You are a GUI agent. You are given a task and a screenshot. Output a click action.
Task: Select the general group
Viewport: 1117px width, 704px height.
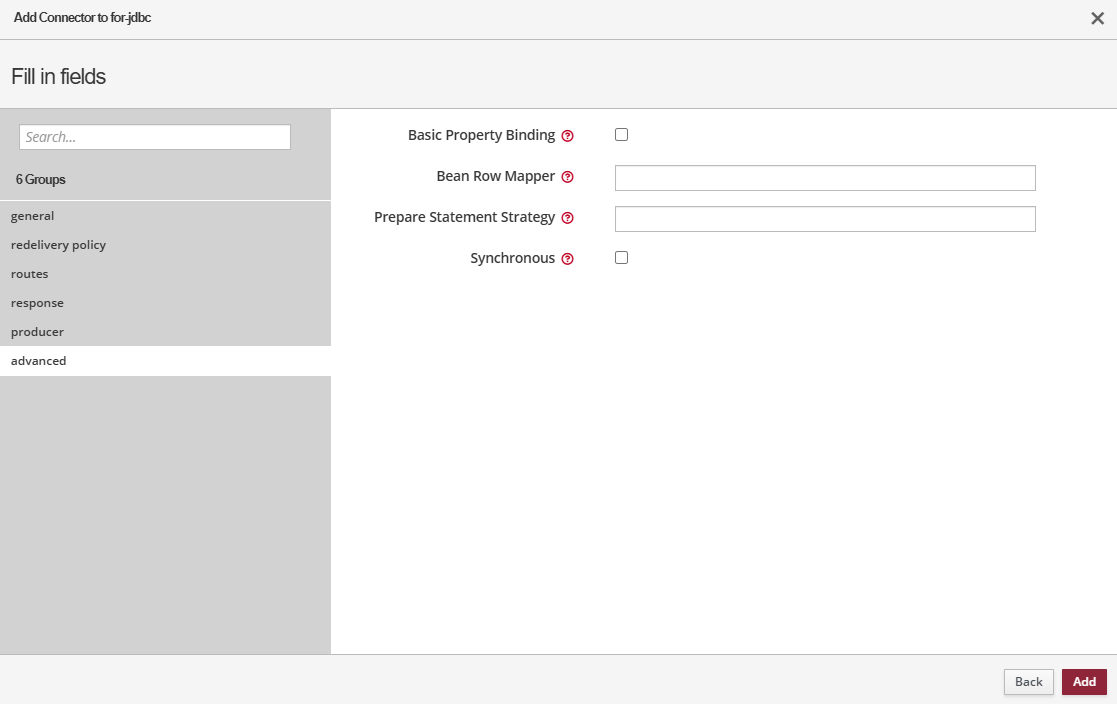click(33, 216)
